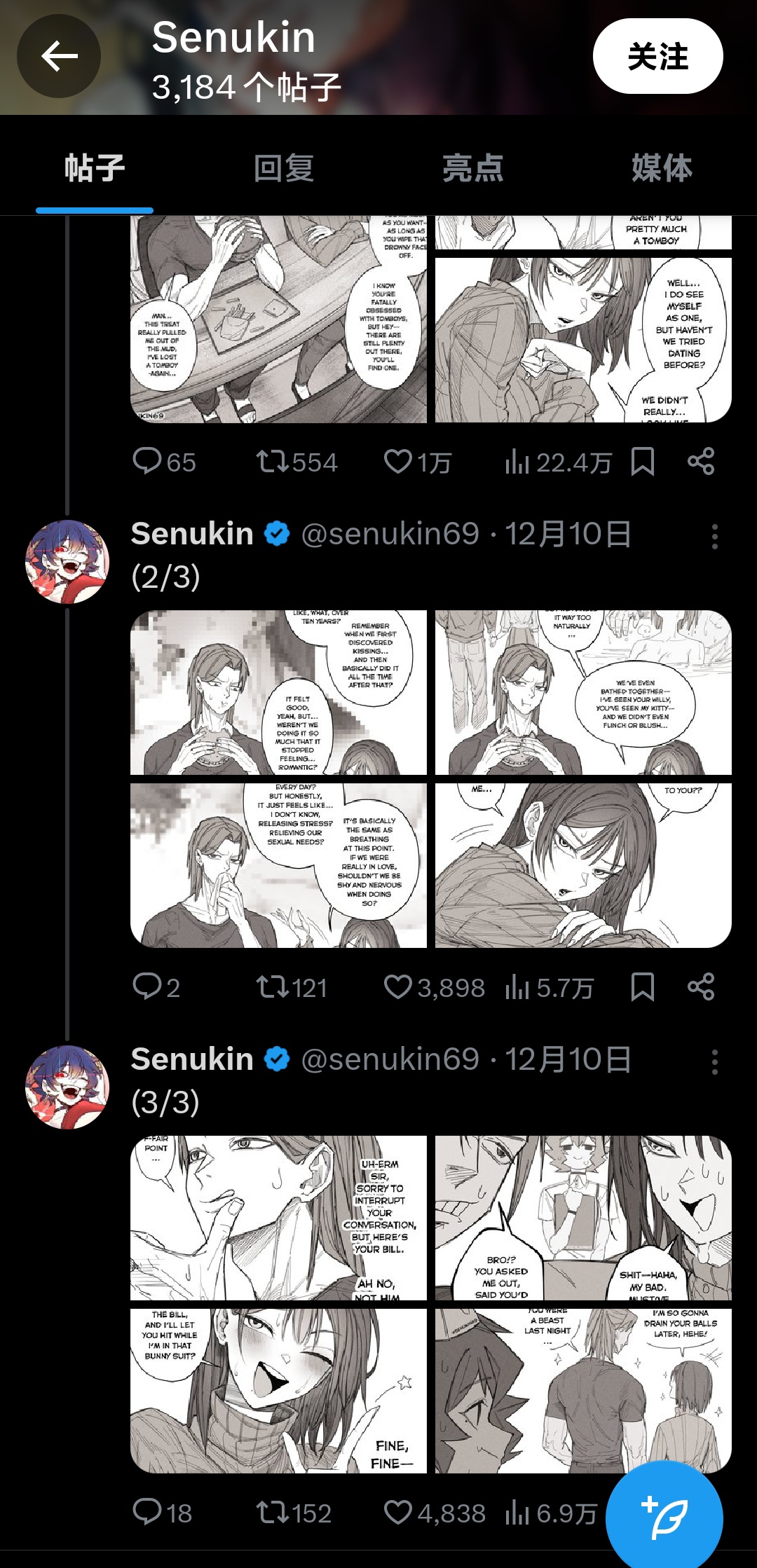Like the (2/3) post with 3,898 likes
The image size is (757, 1568).
pyautogui.click(x=398, y=986)
